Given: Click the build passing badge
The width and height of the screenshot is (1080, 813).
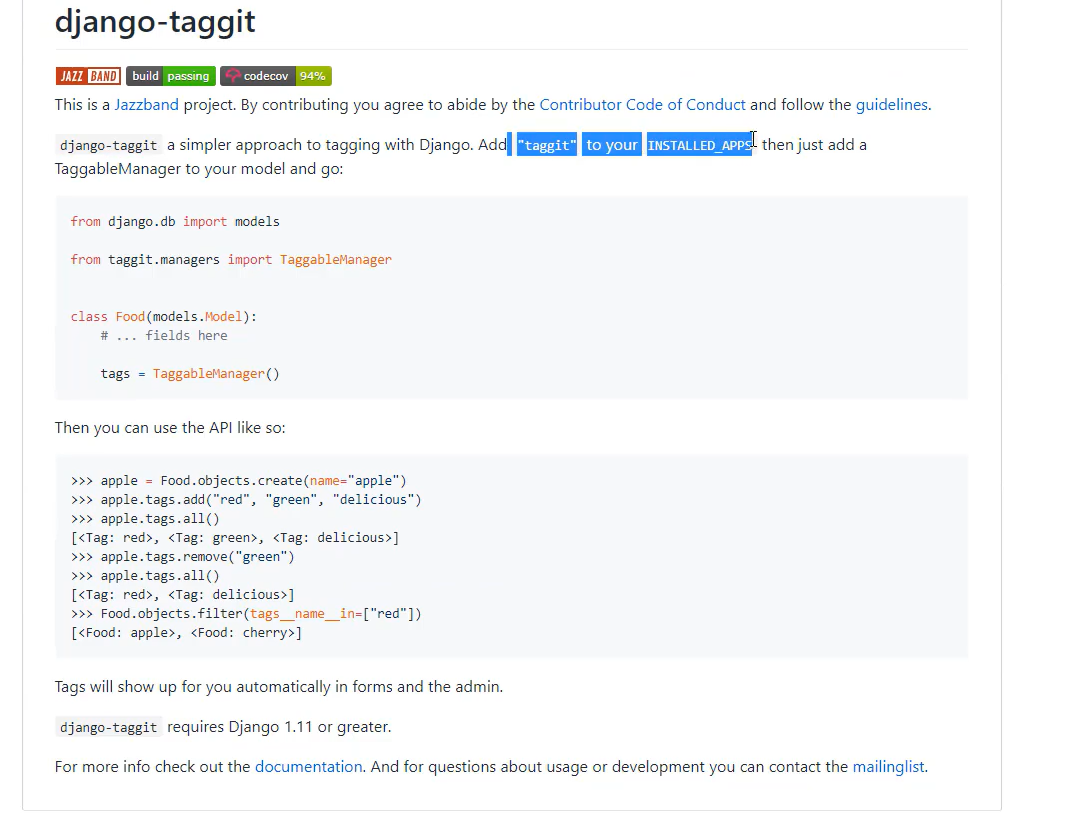Looking at the screenshot, I should click(x=171, y=76).
